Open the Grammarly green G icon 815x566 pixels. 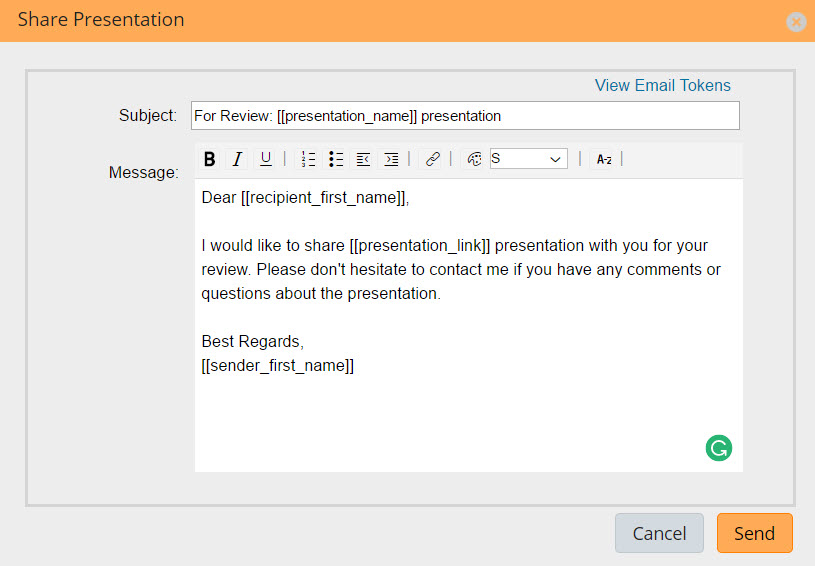[x=719, y=448]
